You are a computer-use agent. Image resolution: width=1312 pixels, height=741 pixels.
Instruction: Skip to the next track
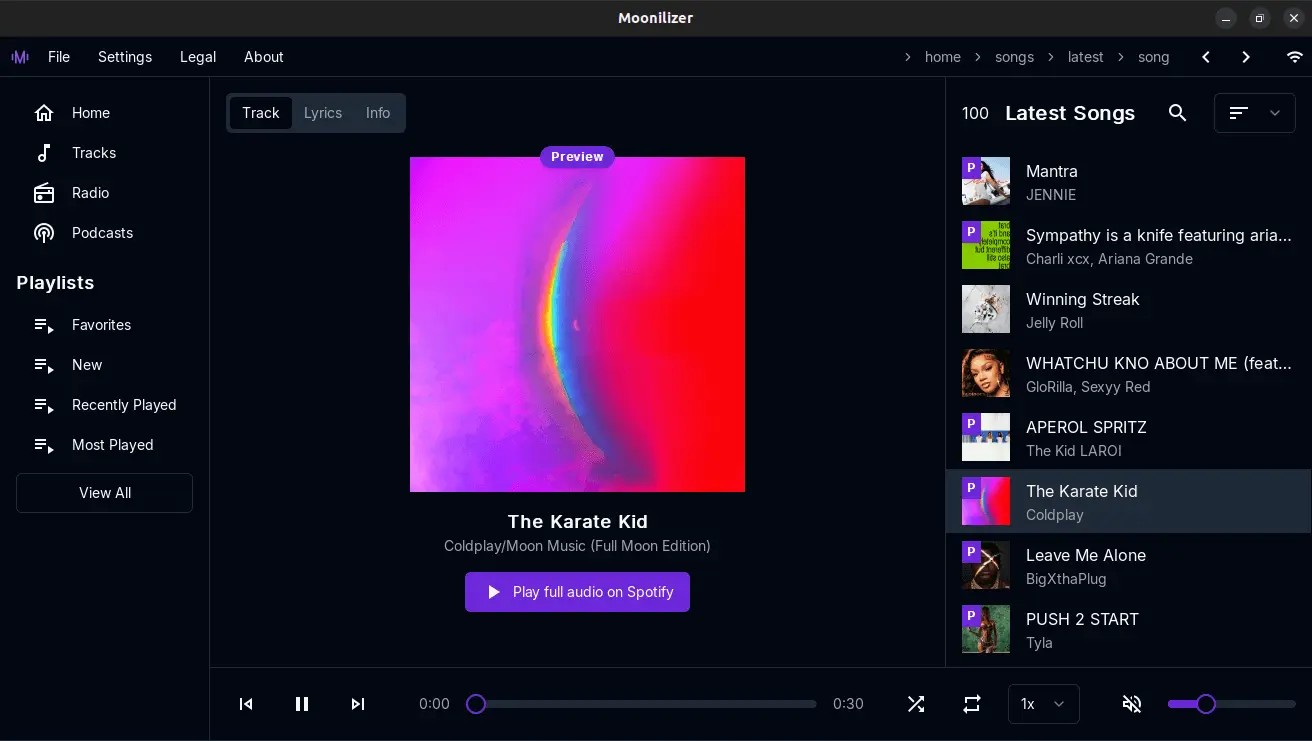(x=358, y=704)
